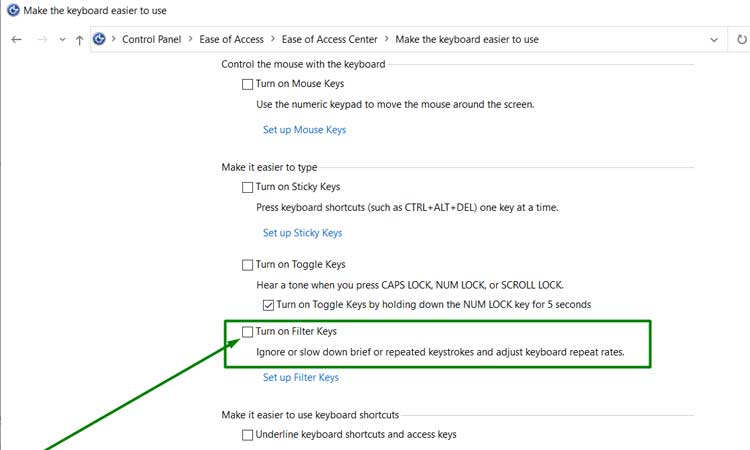Enable the Turn on Sticky Keys checkbox

pos(247,187)
